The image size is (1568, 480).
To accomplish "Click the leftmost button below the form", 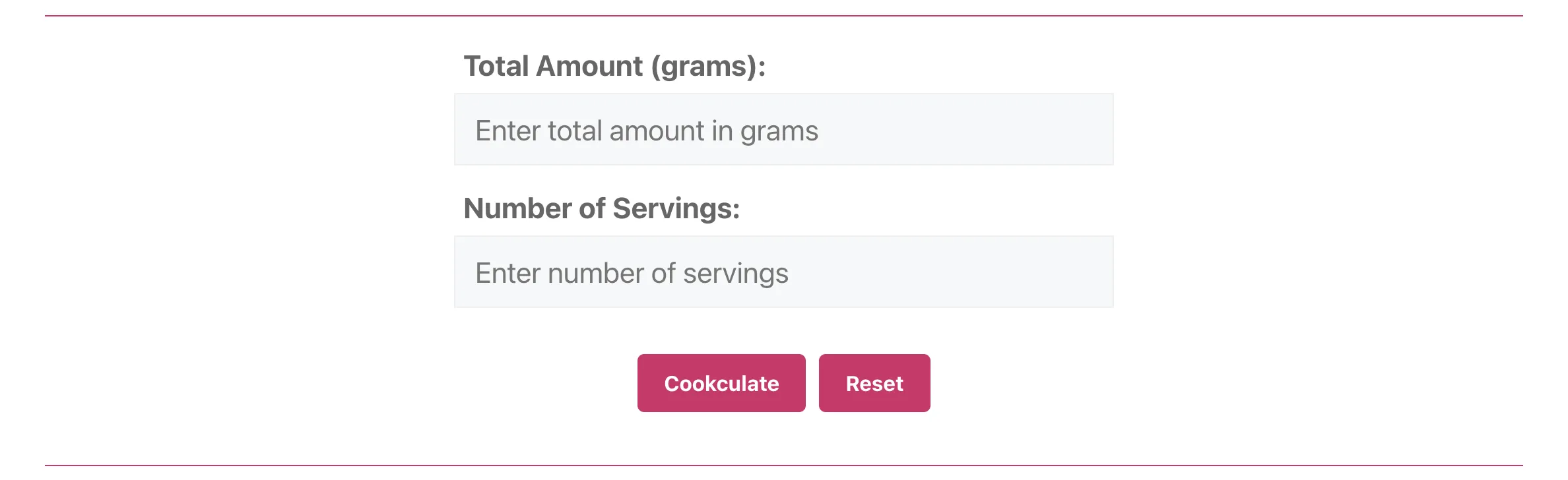I will point(721,382).
